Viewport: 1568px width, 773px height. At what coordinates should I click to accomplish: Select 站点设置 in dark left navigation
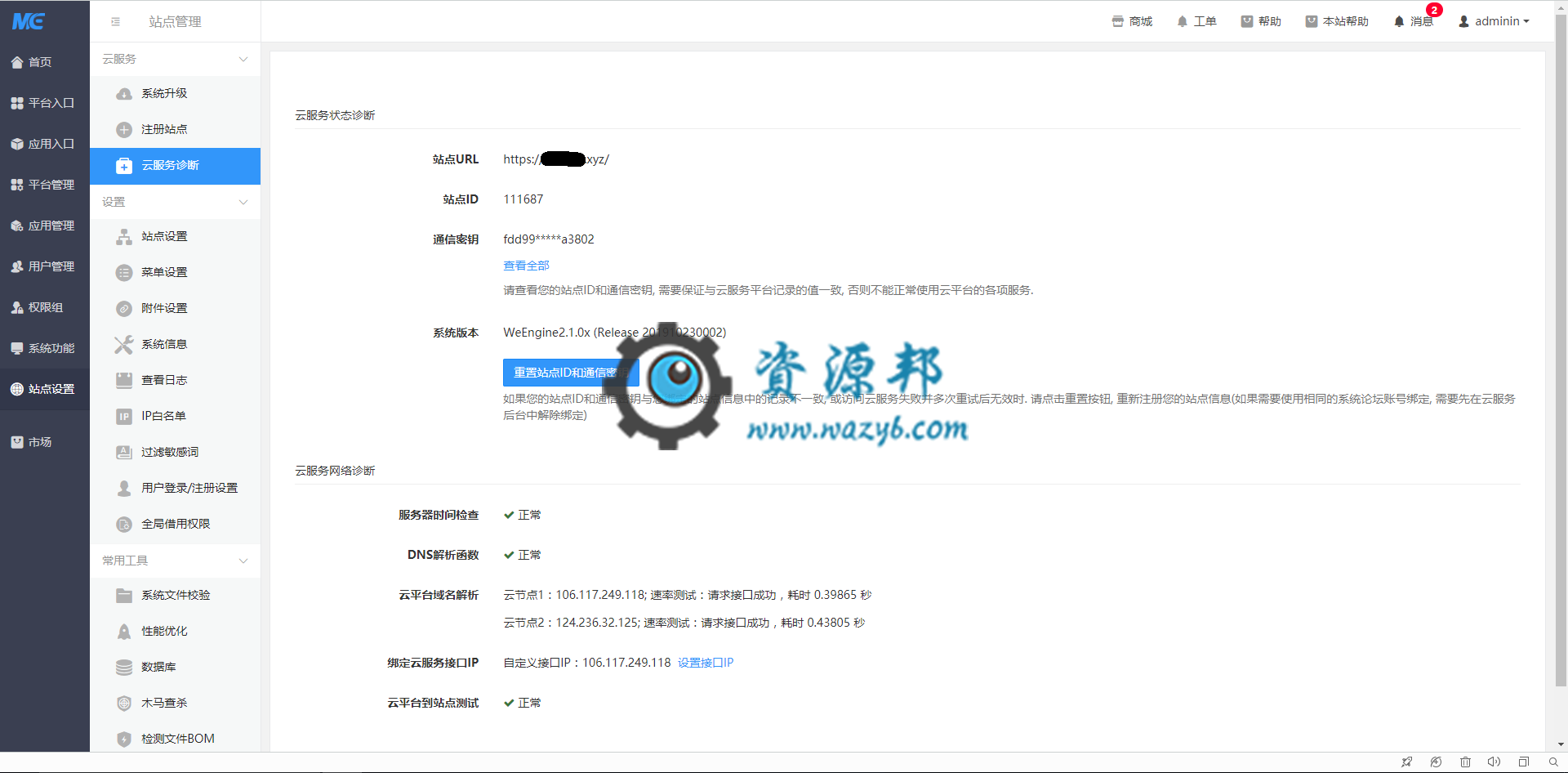click(45, 389)
